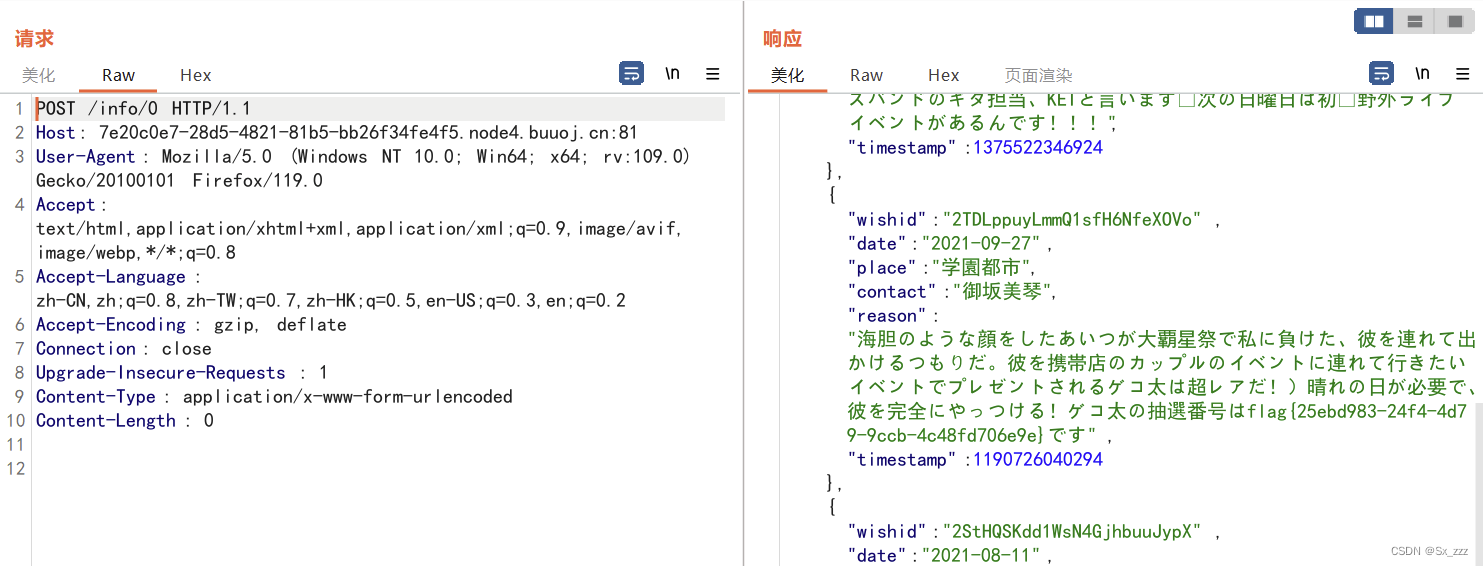Click the 'Content-Length: 0' header line
1483x566 pixels.
click(125, 421)
